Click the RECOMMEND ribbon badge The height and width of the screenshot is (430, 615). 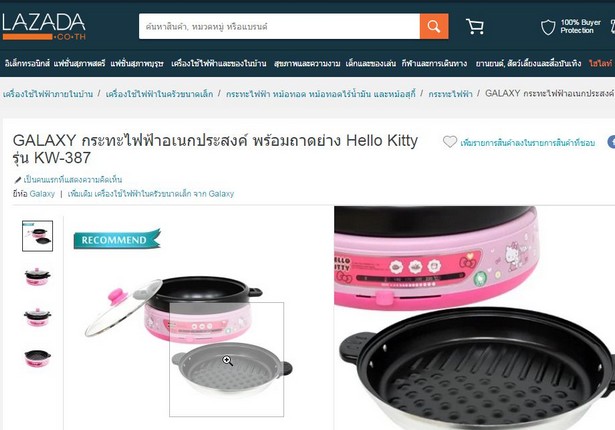click(117, 239)
